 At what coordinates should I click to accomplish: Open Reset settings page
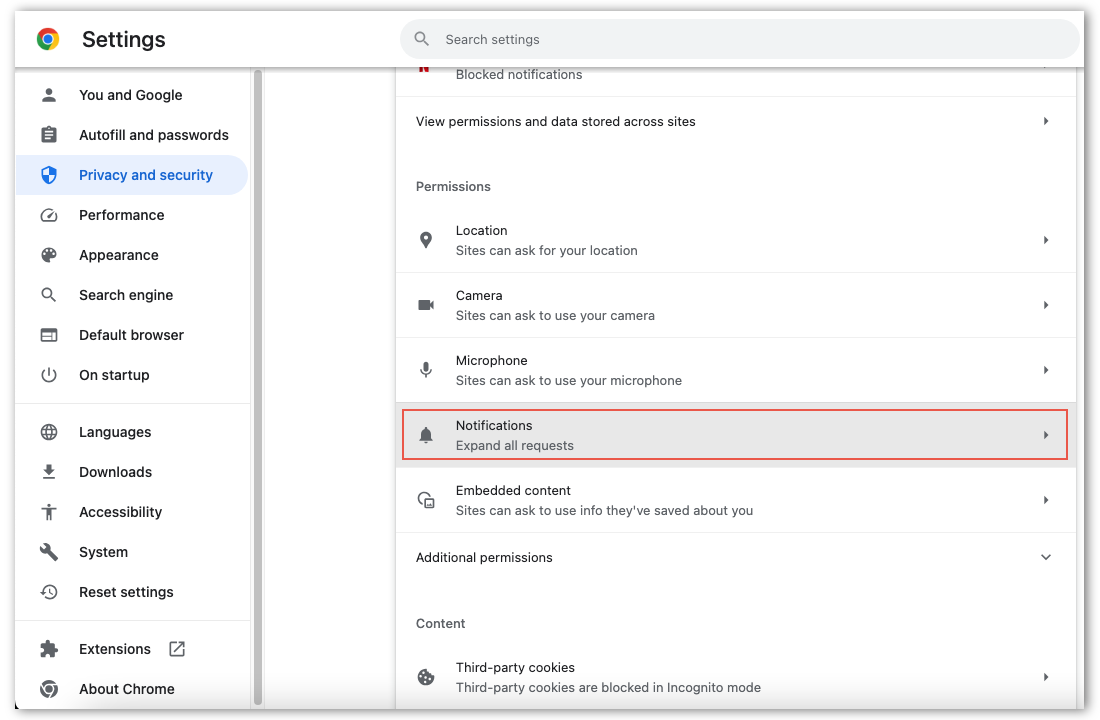pyautogui.click(x=126, y=591)
